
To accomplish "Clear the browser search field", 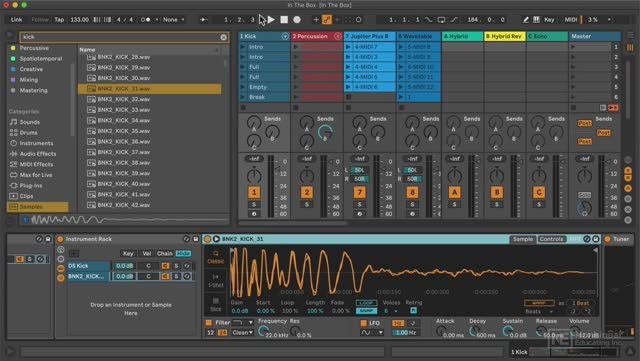I will click(223, 37).
